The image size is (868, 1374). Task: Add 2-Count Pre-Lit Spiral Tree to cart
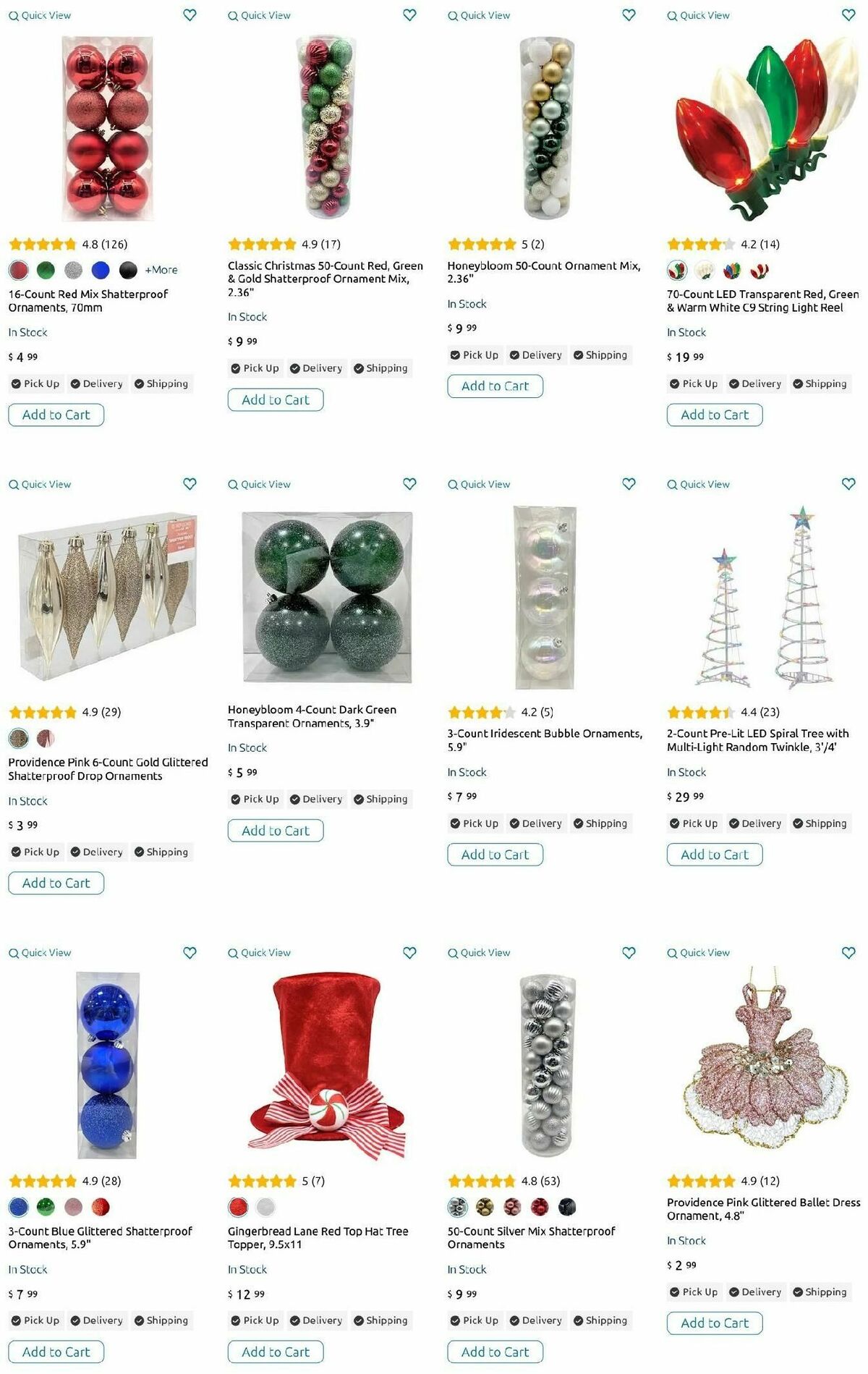click(715, 854)
